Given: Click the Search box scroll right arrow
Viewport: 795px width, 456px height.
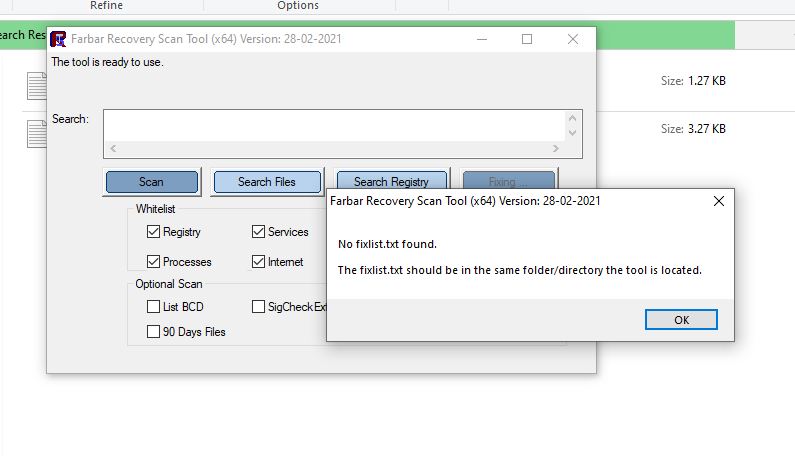Looking at the screenshot, I should (x=556, y=148).
